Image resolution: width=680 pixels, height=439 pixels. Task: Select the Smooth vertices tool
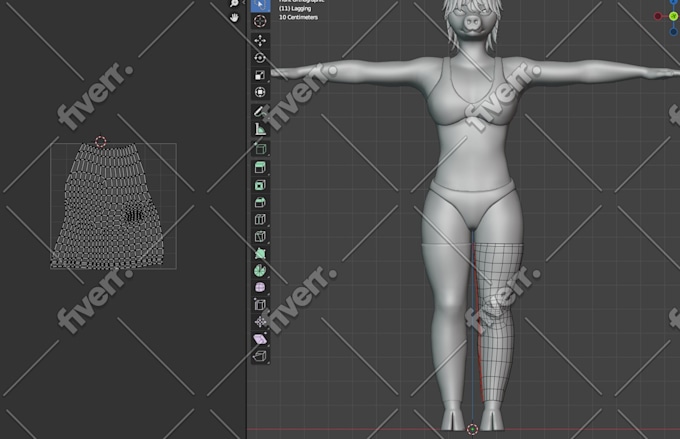[x=260, y=288]
